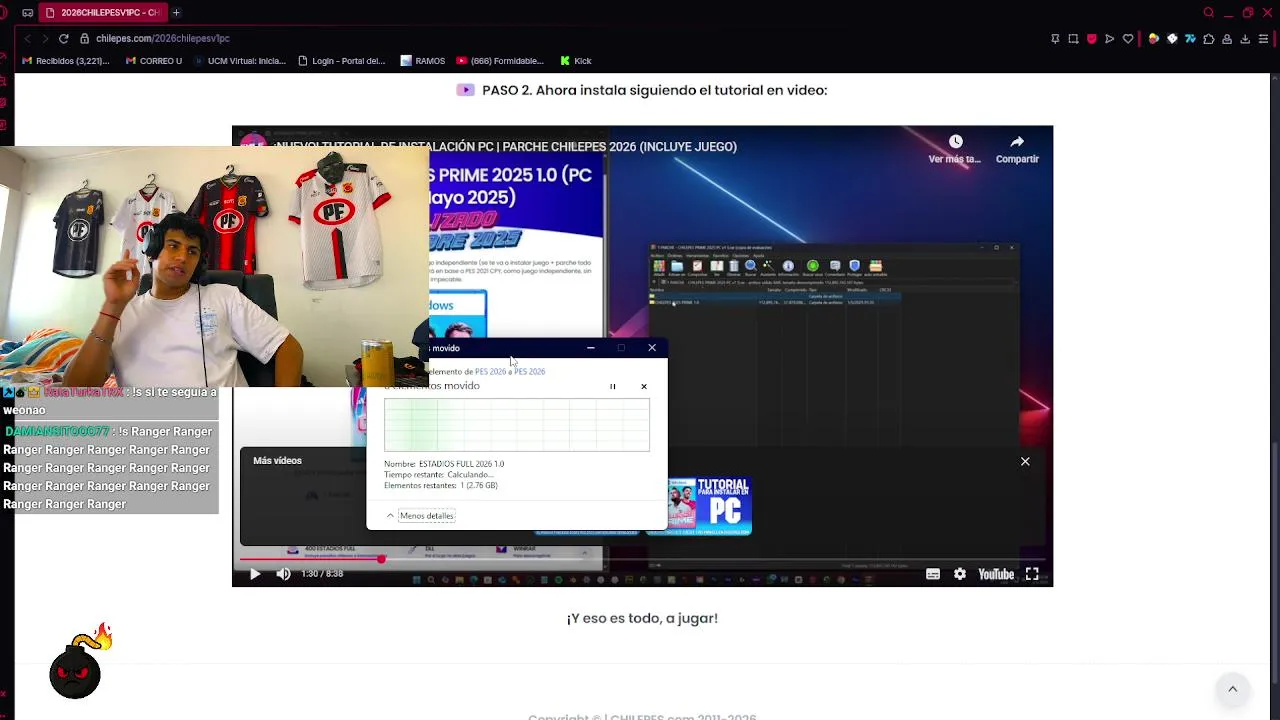The height and width of the screenshot is (720, 1280).
Task: Click the transfer speed graph in dialog
Action: (517, 425)
